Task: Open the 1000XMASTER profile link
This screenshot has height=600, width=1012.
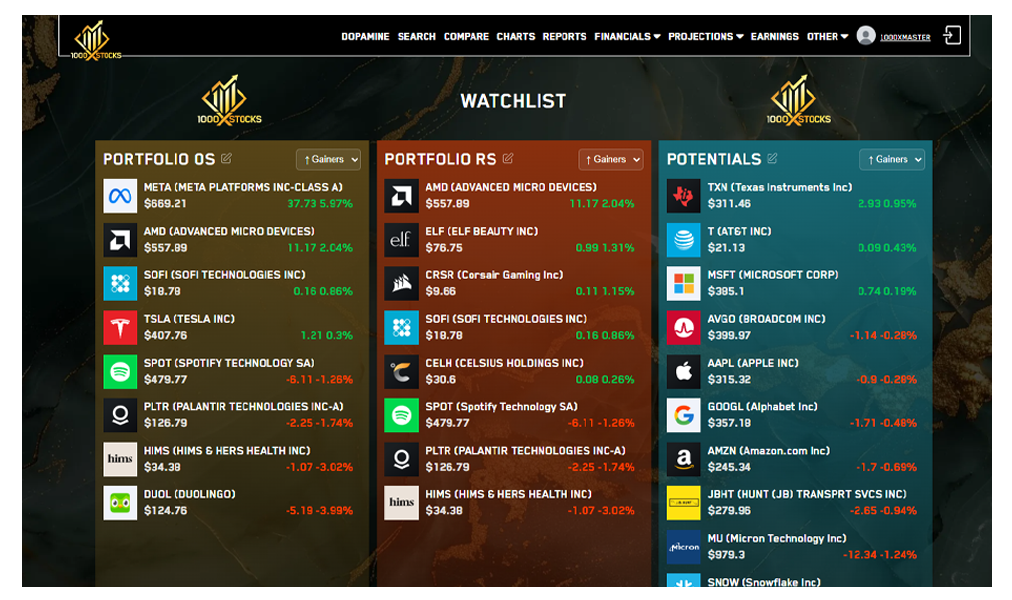Action: coord(905,37)
